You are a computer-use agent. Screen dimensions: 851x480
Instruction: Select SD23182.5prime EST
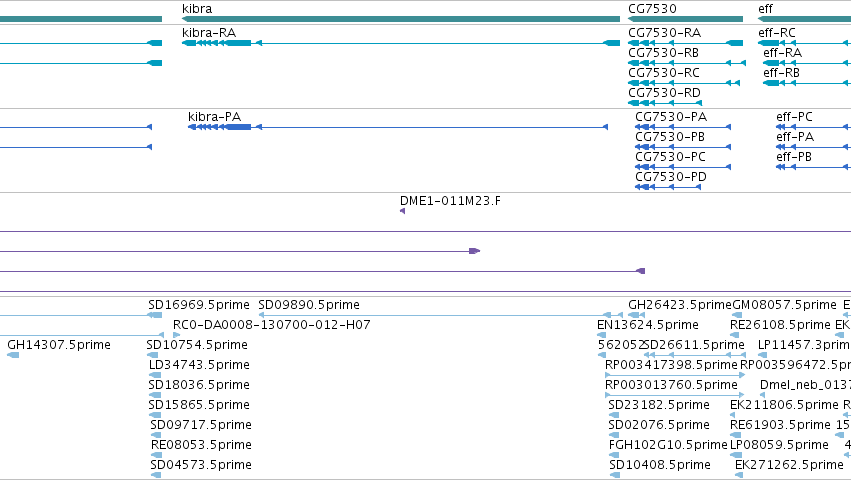click(x=614, y=415)
